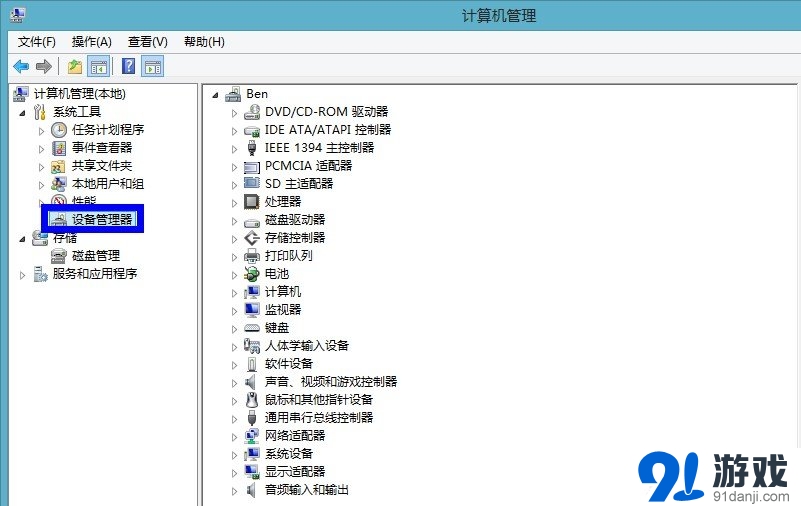Expand the 本地用户和组 tree node
The width and height of the screenshot is (801, 506).
[x=41, y=185]
